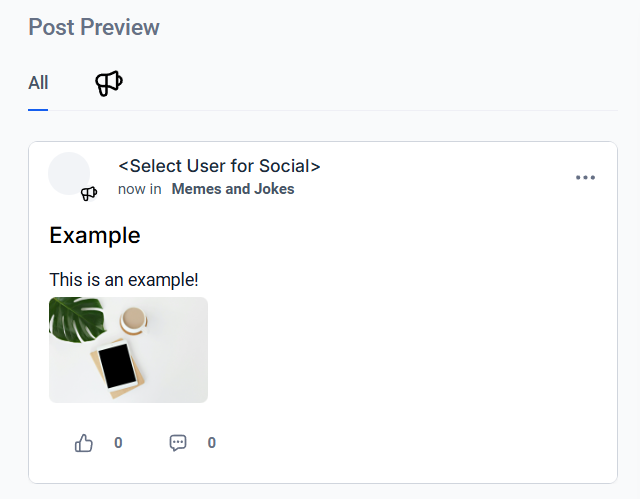Like the post with the thumbs-up icon
The width and height of the screenshot is (640, 499).
click(x=84, y=443)
